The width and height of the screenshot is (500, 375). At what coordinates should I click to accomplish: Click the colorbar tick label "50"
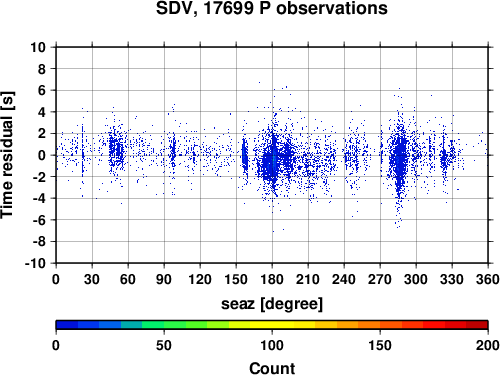point(164,345)
